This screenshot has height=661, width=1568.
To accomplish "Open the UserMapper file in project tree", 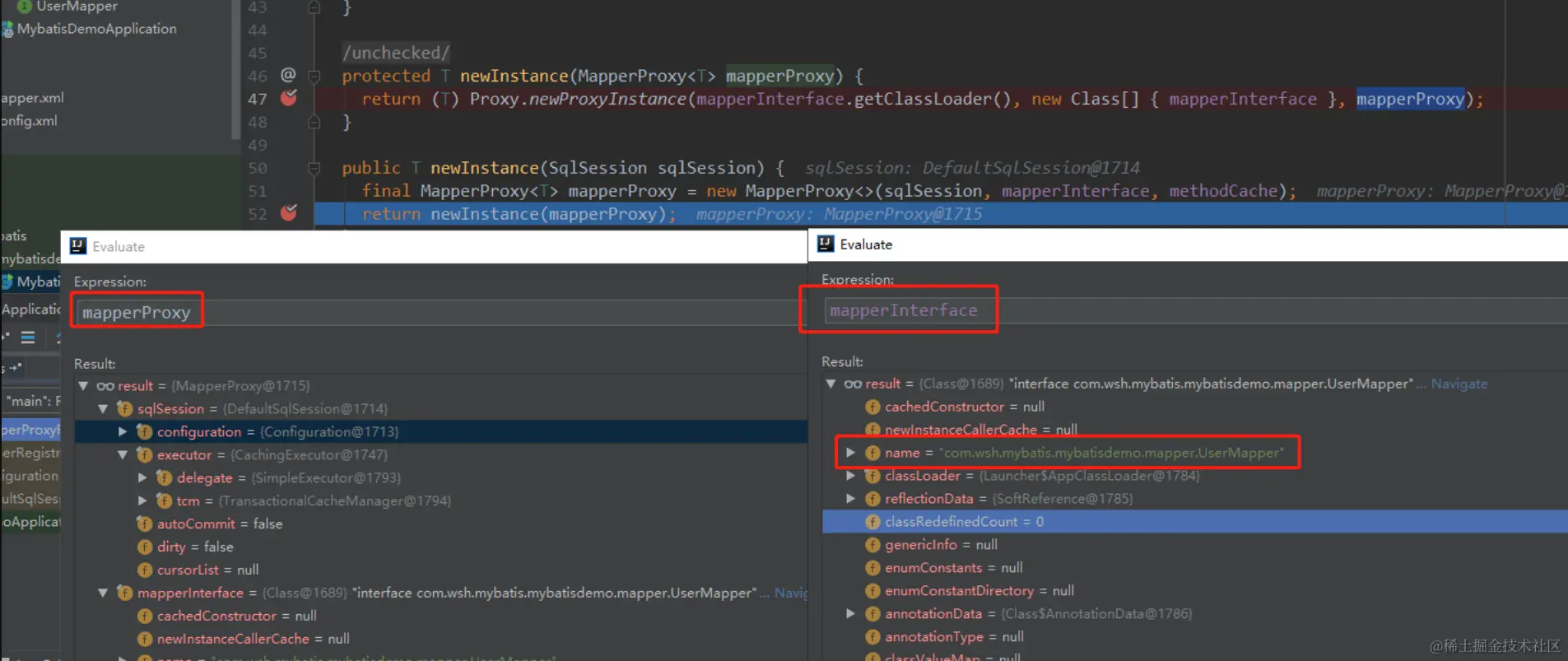I will [69, 7].
